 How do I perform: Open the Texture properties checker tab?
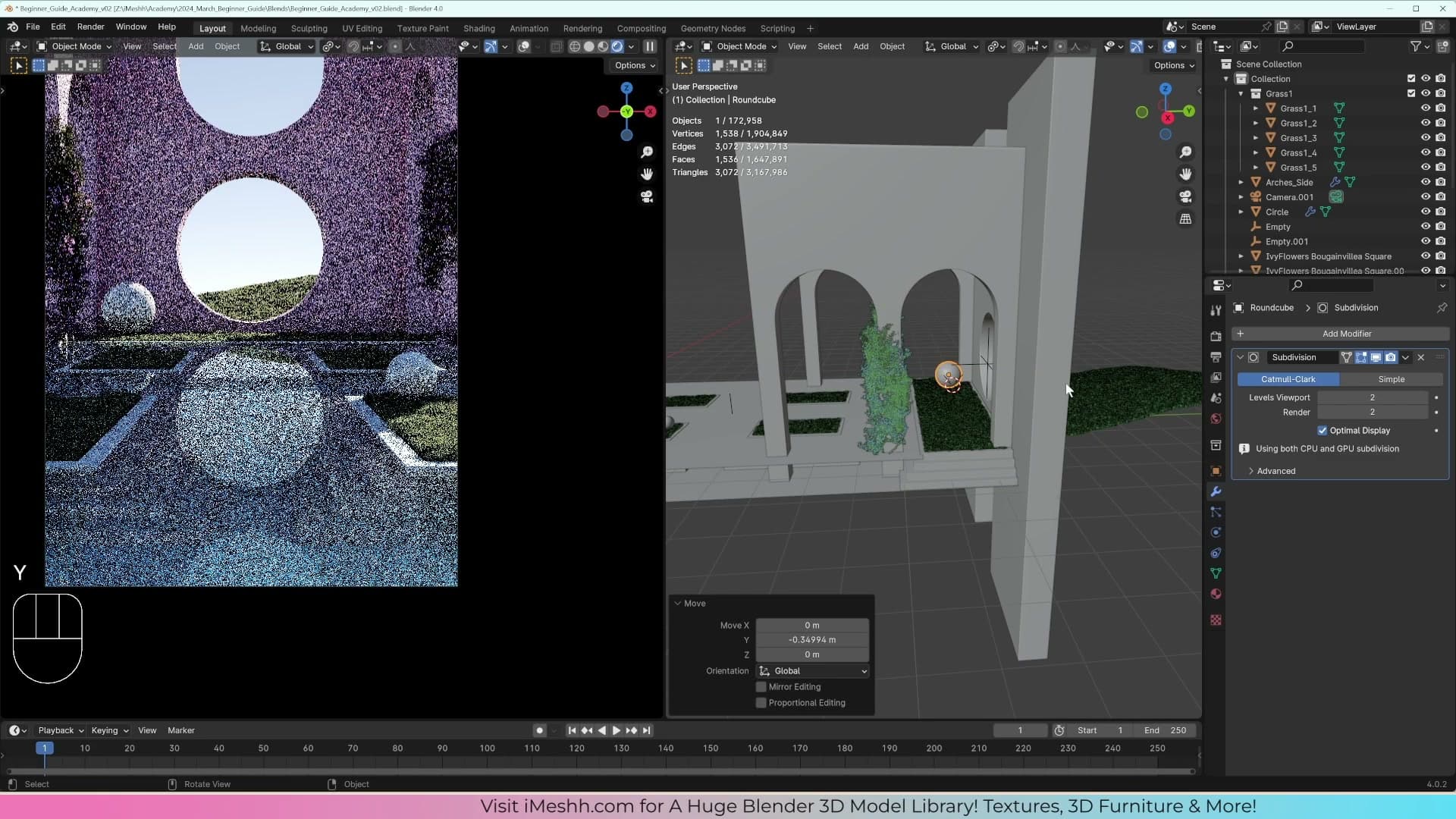pyautogui.click(x=1216, y=620)
